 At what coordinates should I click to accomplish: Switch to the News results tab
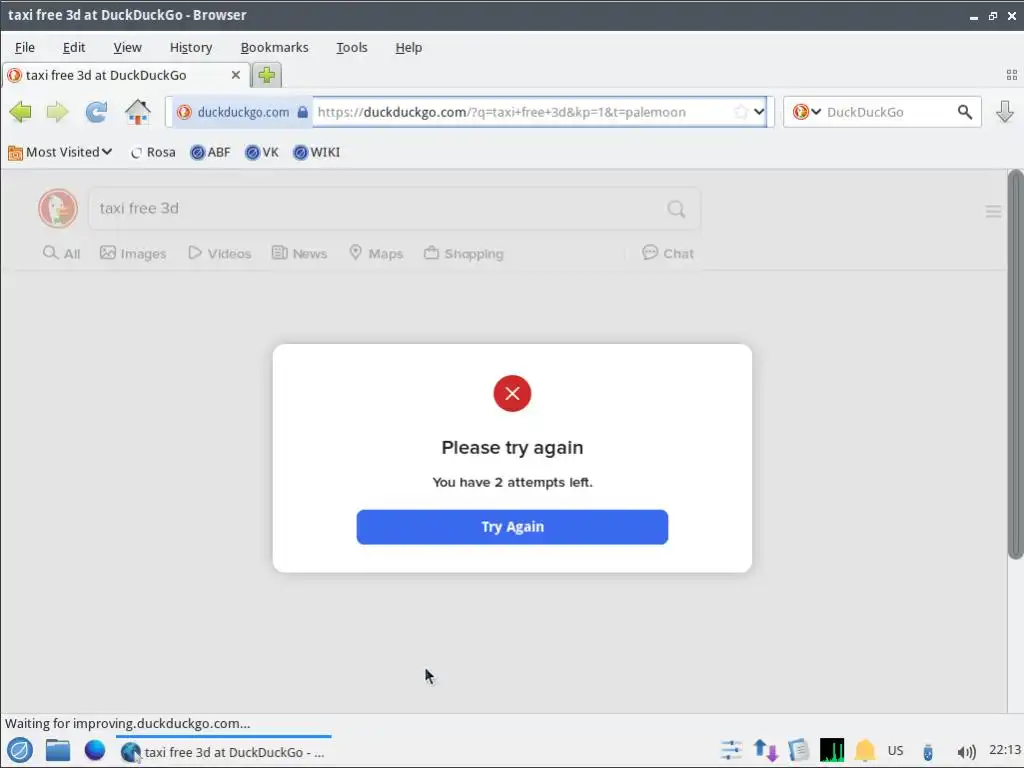[x=299, y=253]
